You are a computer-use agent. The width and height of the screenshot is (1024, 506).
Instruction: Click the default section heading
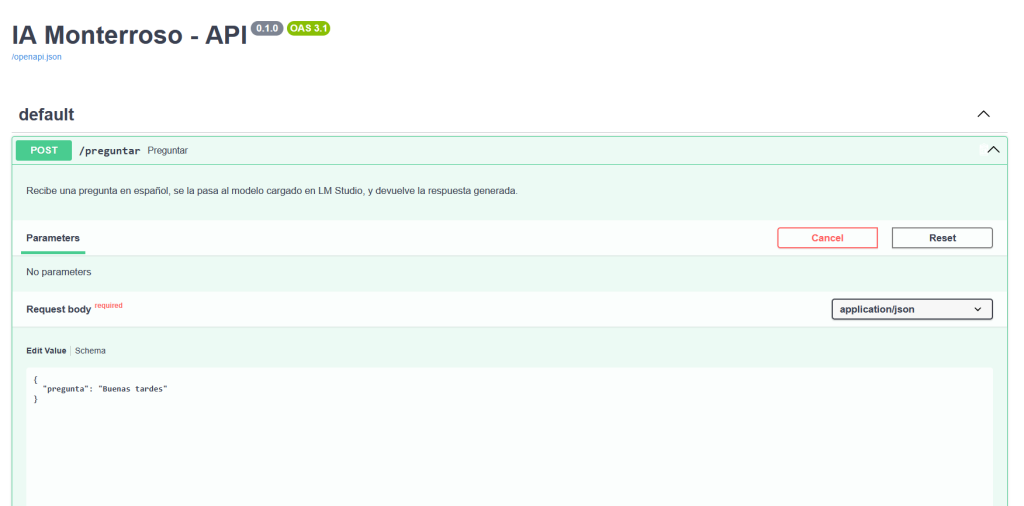[x=46, y=114]
